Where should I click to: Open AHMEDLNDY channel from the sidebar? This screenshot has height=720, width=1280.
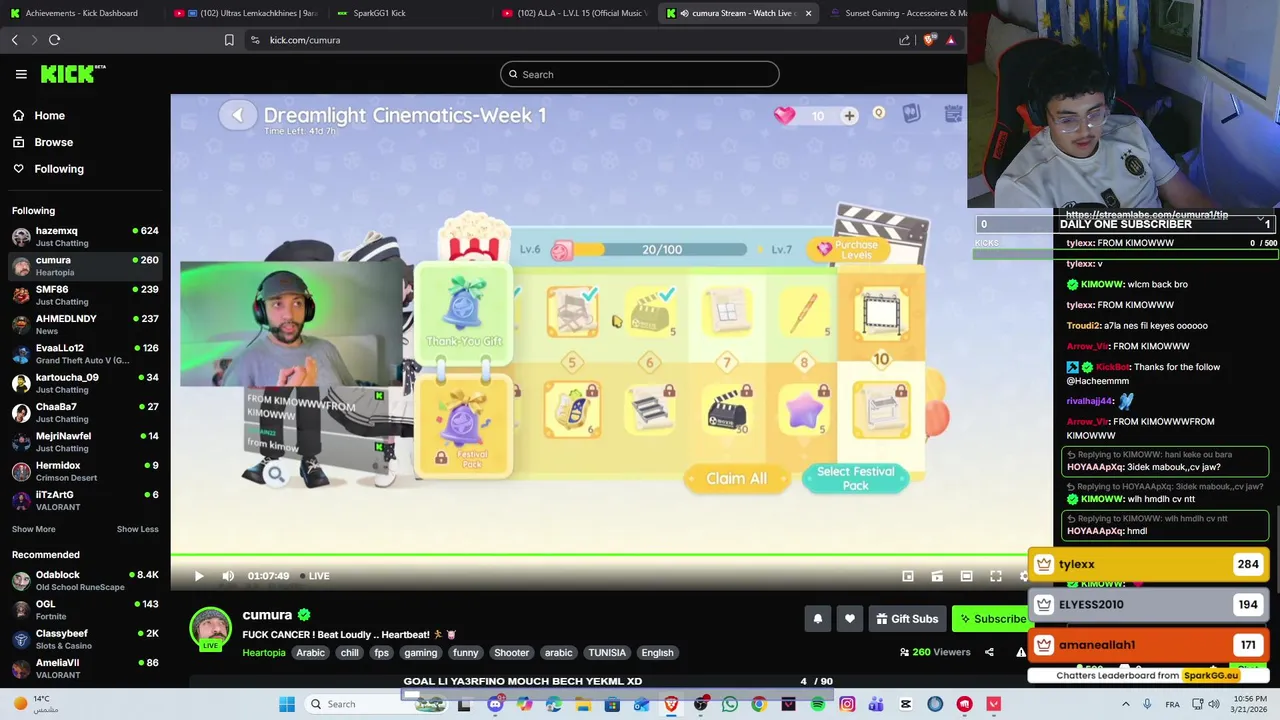pos(85,324)
